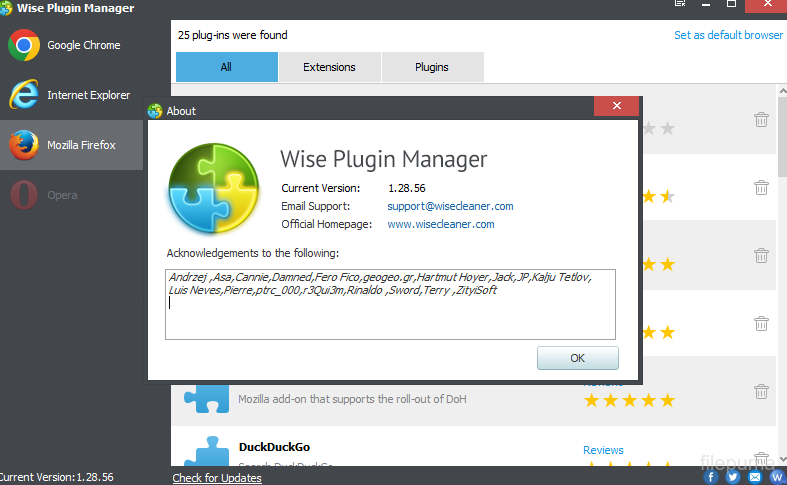Screen dimensions: 787x485
Task: Minimize the Wise Plugin Manager main window
Action: click(706, 4)
